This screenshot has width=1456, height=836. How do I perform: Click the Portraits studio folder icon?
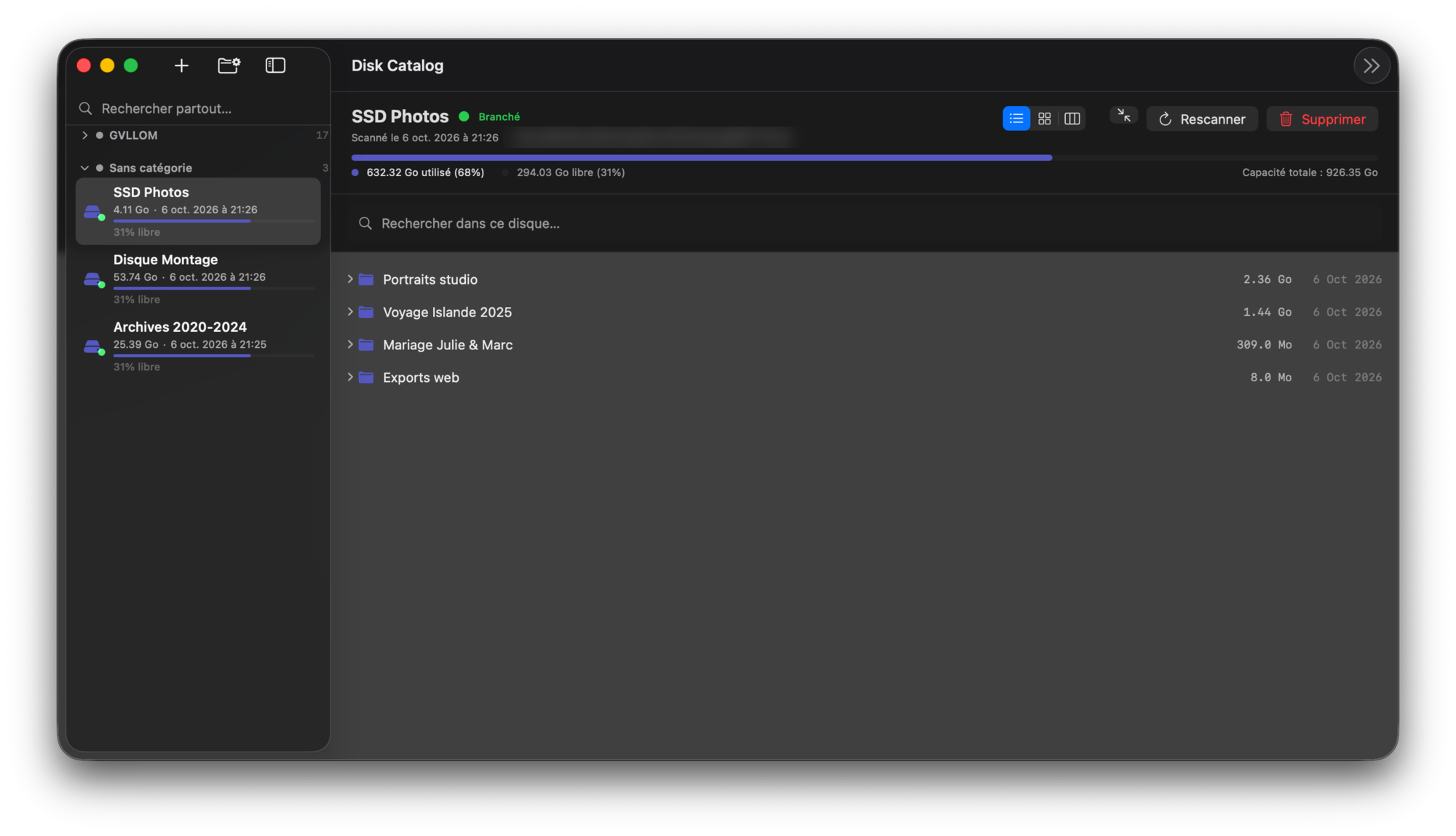(x=366, y=279)
